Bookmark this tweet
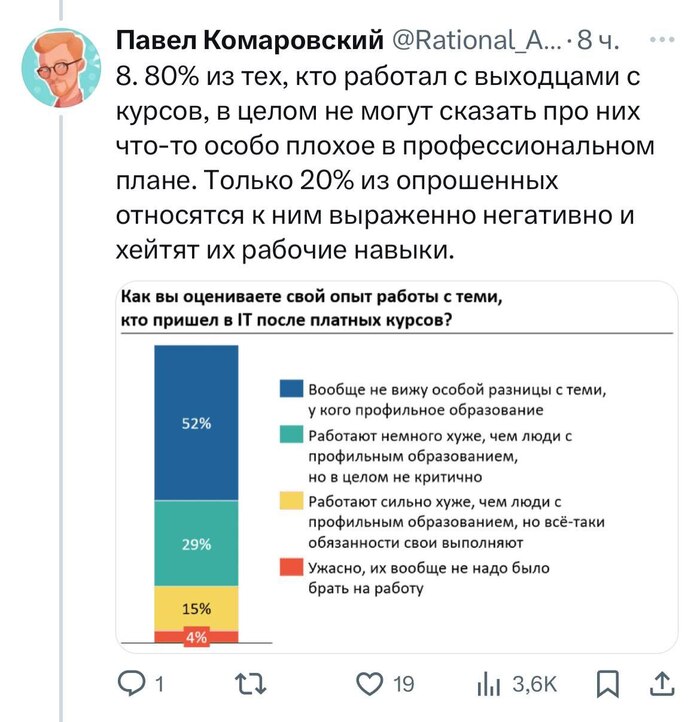Screen dimensions: 700x722 (607, 683)
